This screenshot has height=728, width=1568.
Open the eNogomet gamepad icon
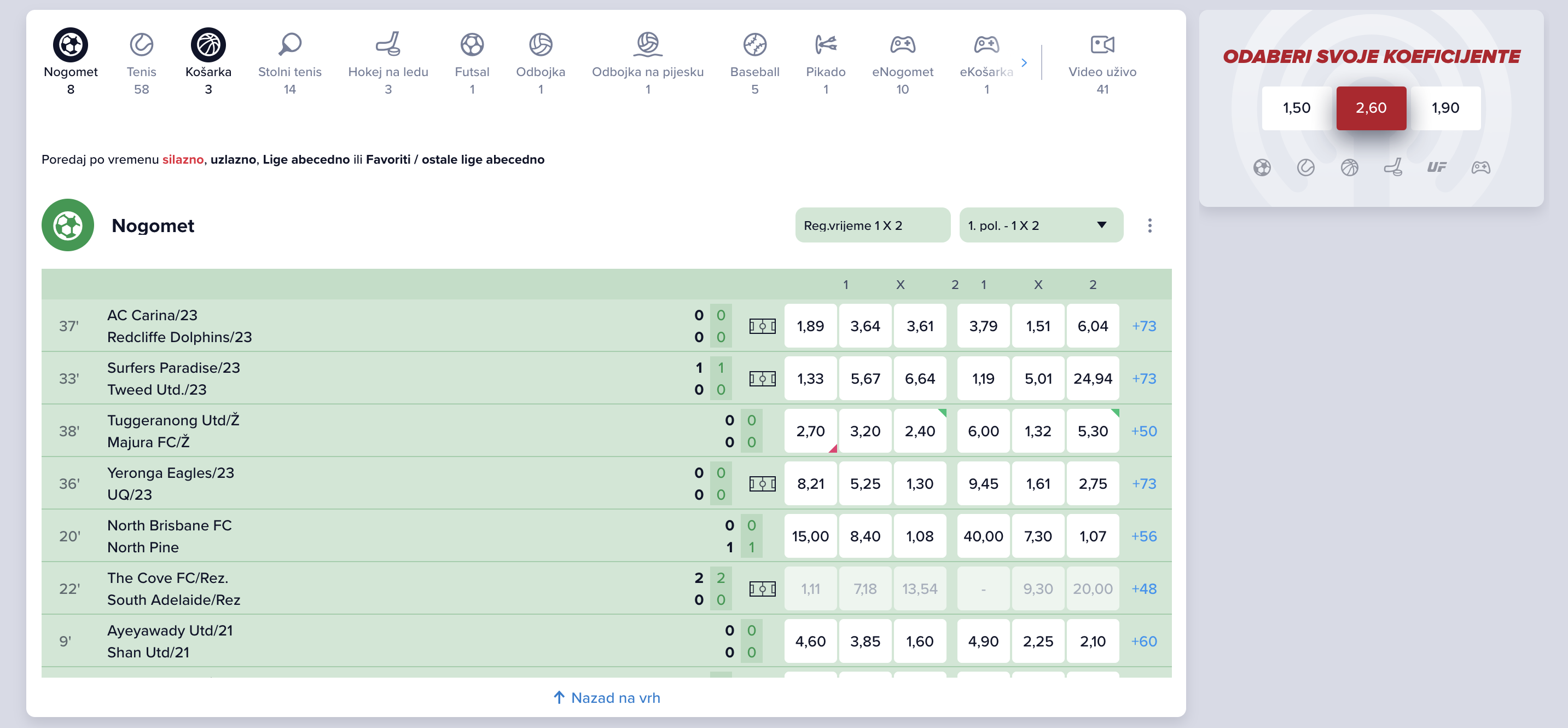(x=903, y=44)
